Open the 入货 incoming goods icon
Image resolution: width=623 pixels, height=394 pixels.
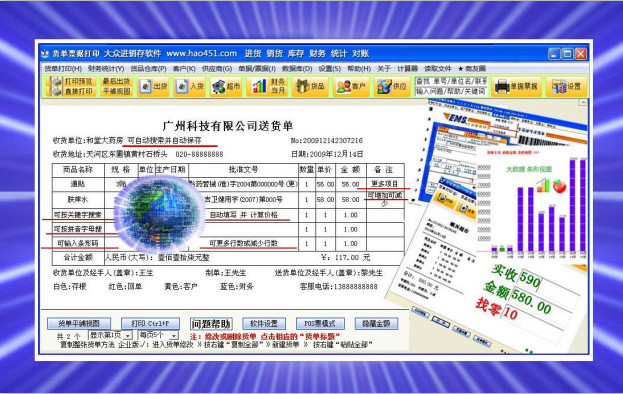[190, 86]
